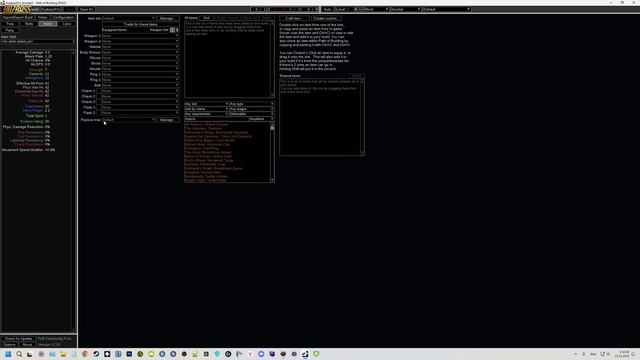Open the Any requirements filter dropdown
The height and width of the screenshot is (360, 640).
tap(206, 114)
